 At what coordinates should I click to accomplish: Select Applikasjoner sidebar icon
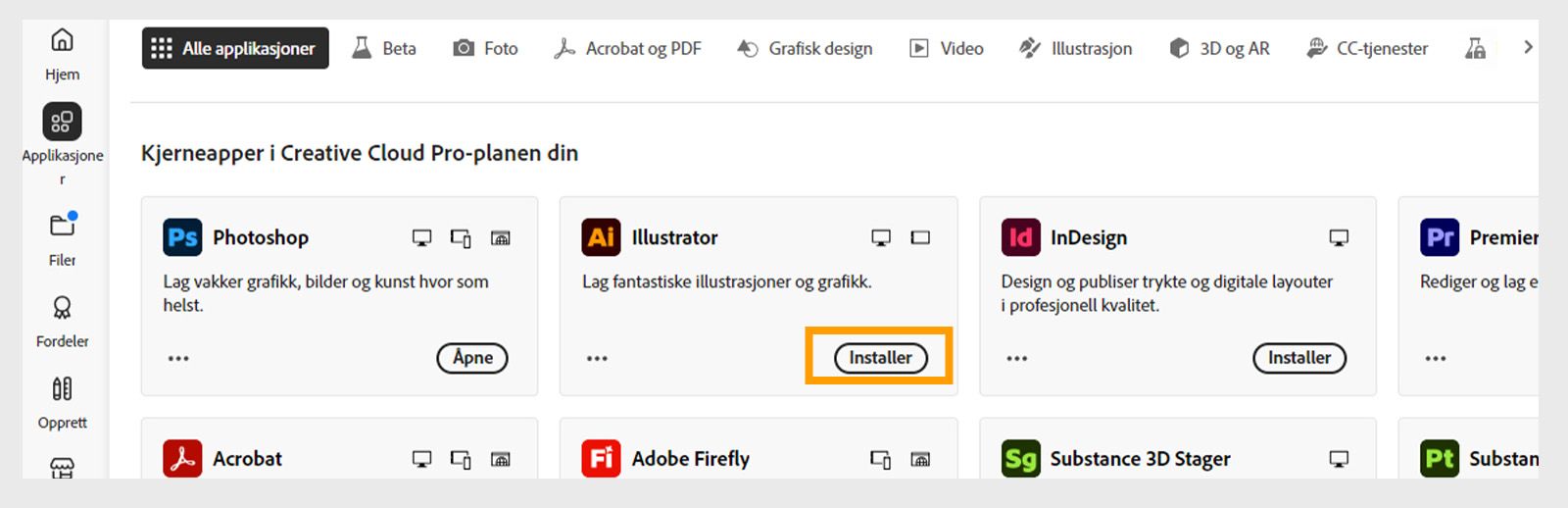62,122
